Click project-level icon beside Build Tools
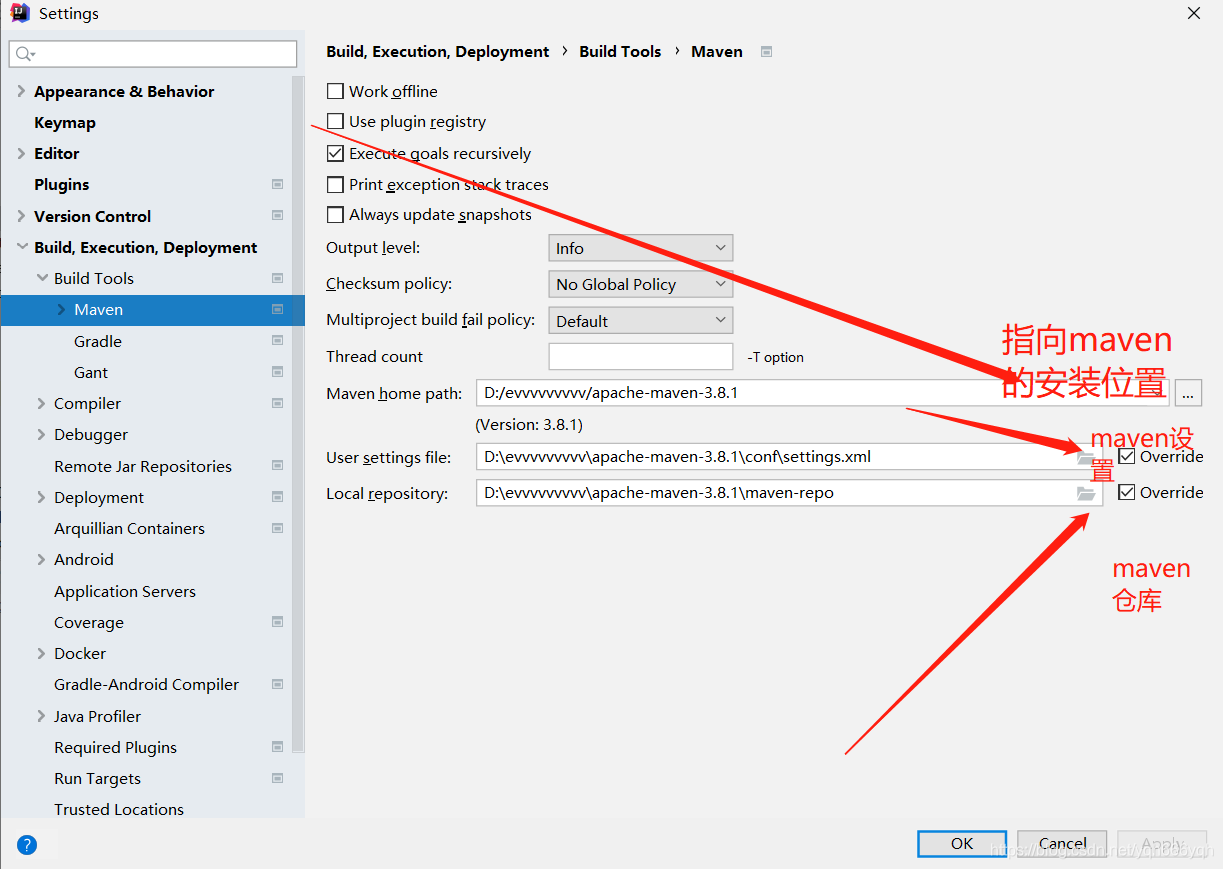 point(277,278)
